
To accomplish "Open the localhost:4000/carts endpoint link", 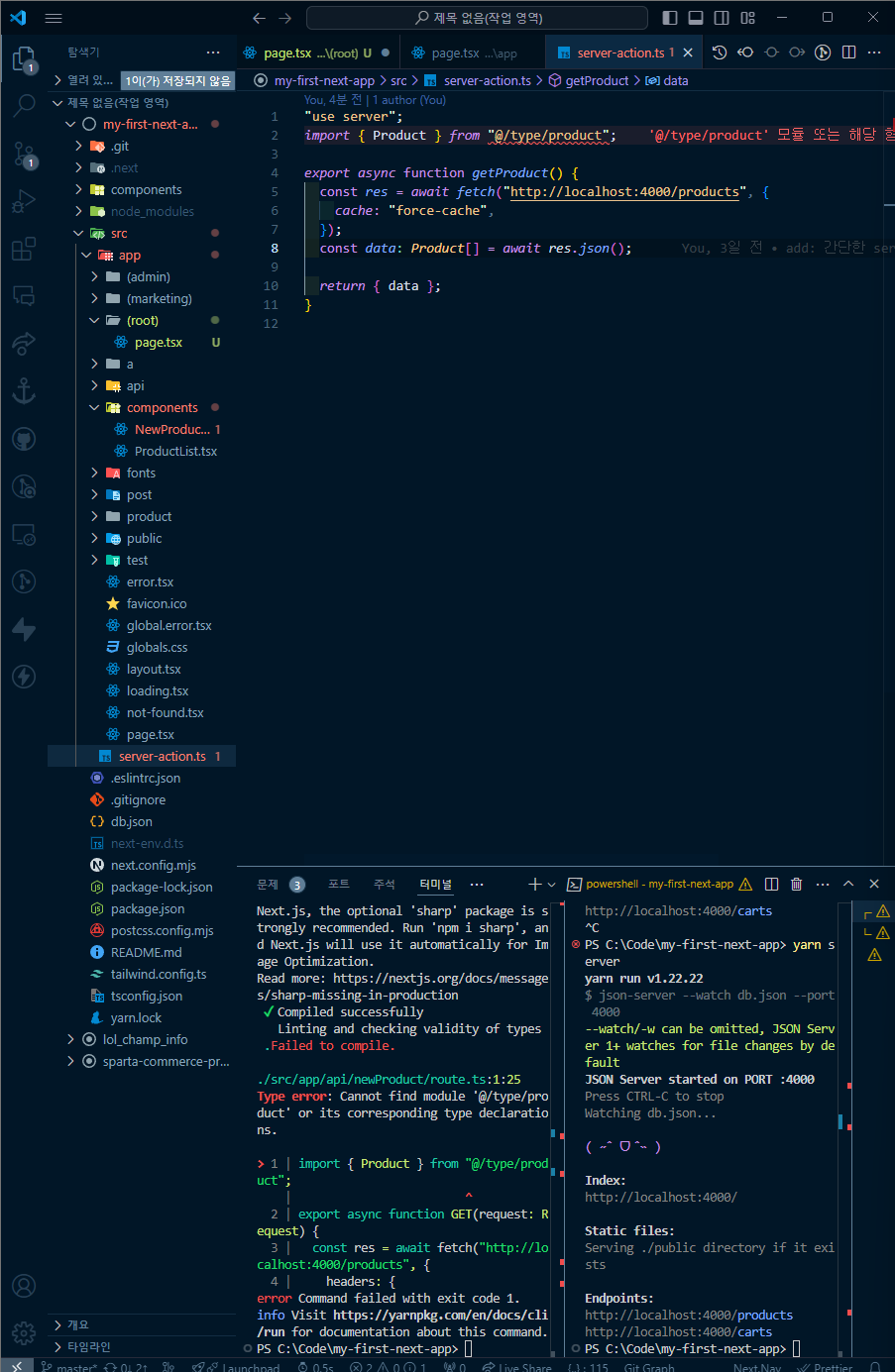I will click(678, 1331).
